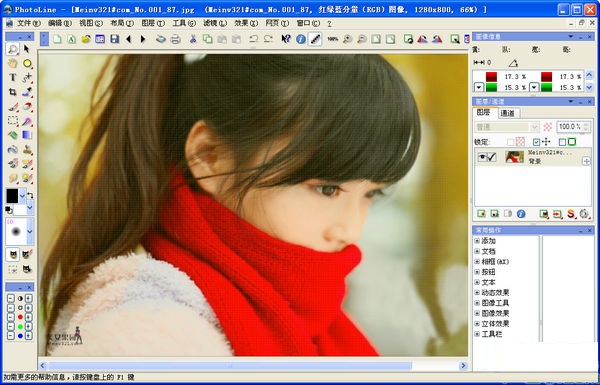Click blue info icon below layer list
Viewport: 600px width, 385px height.
click(521, 214)
